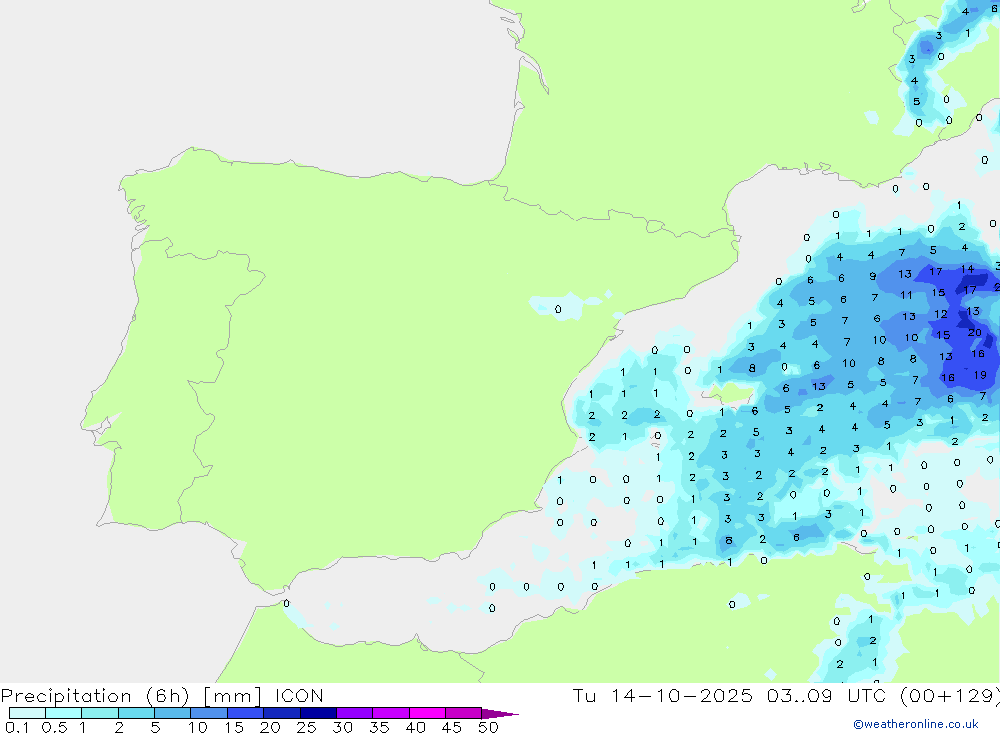Pick the legend swatch between 20 and 25
Image resolution: width=1000 pixels, height=733 pixels.
281,713
